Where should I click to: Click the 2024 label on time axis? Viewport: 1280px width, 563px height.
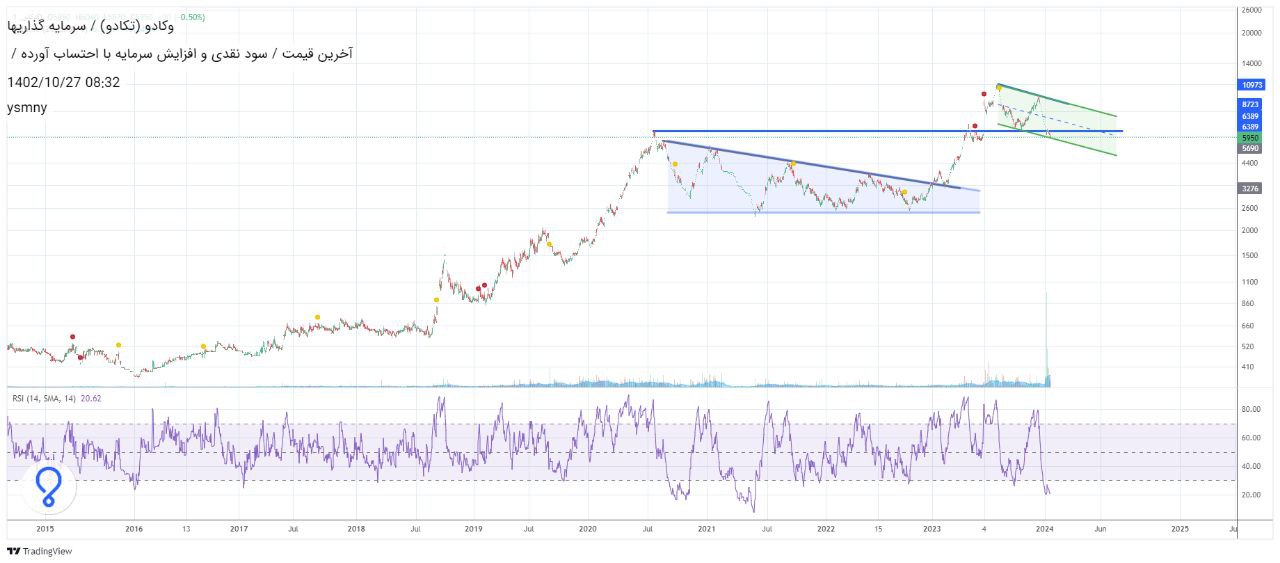[1045, 527]
